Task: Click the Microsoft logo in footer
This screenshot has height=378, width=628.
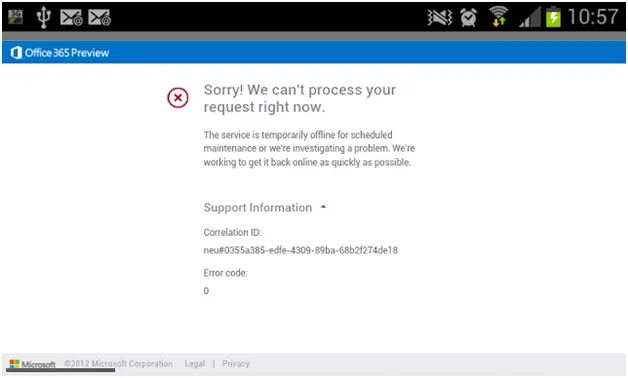Action: [x=32, y=364]
